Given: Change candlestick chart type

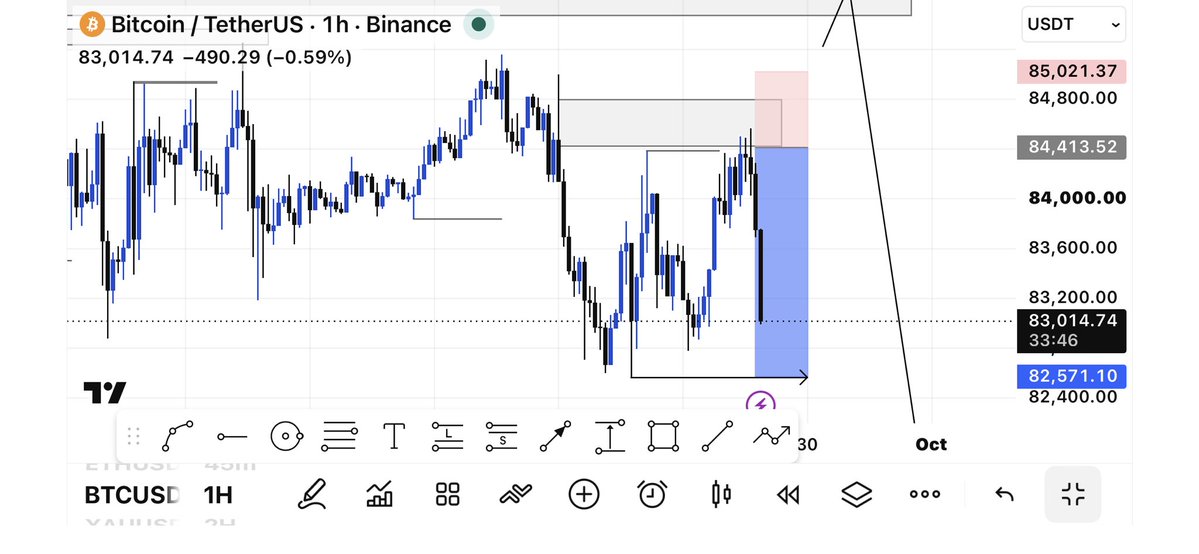Looking at the screenshot, I should tap(721, 494).
